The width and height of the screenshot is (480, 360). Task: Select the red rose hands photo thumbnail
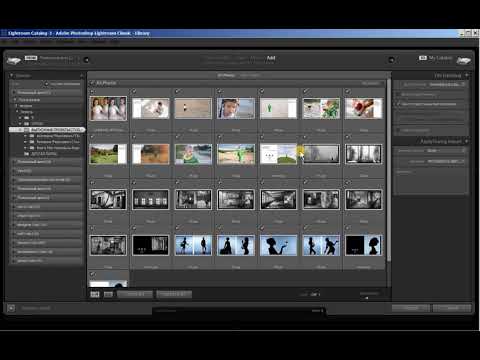[364, 108]
